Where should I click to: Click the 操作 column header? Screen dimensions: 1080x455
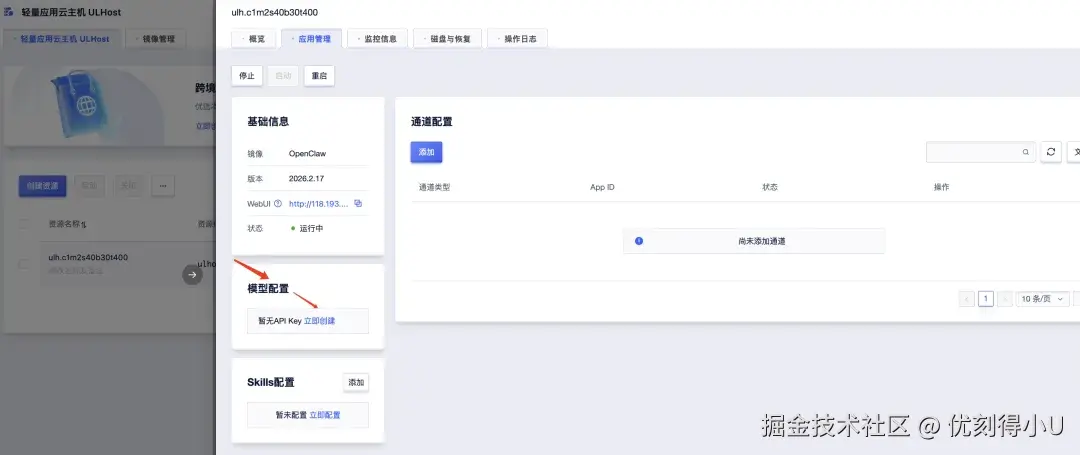coord(942,187)
